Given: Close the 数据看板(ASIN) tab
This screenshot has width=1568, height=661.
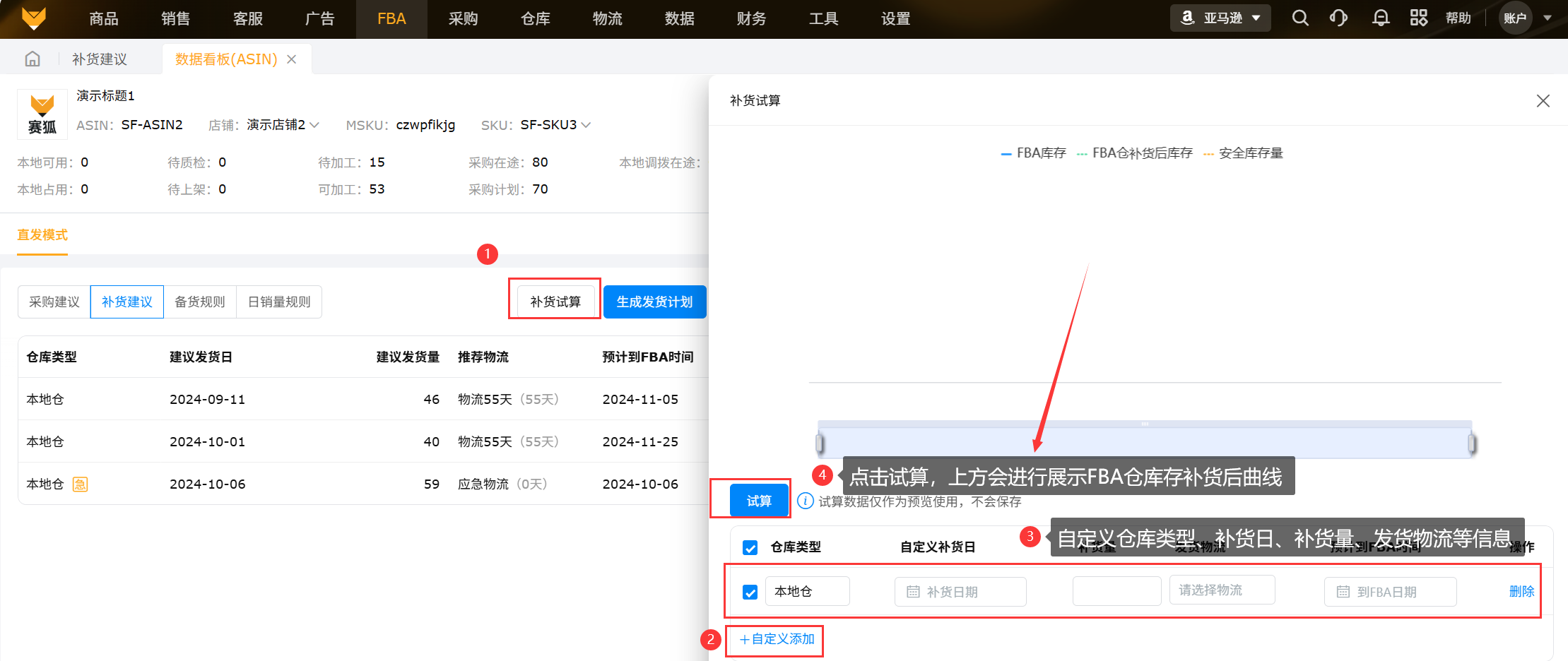Looking at the screenshot, I should pos(291,59).
